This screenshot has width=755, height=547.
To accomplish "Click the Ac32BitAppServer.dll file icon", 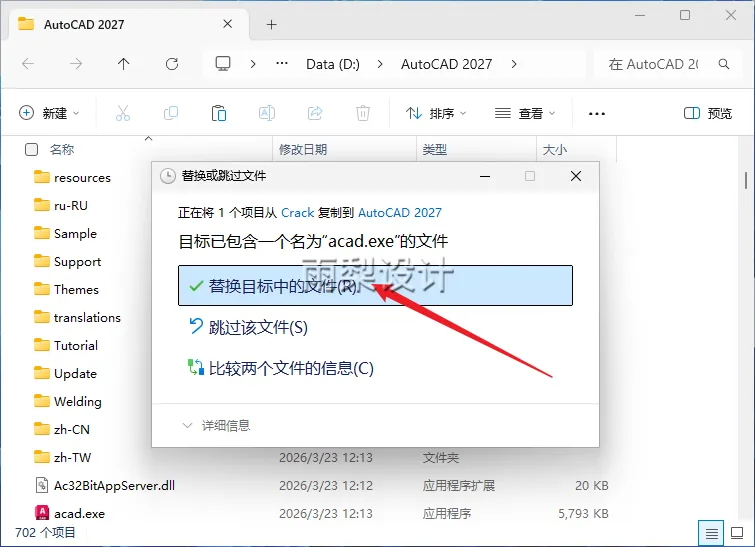I will click(42, 485).
